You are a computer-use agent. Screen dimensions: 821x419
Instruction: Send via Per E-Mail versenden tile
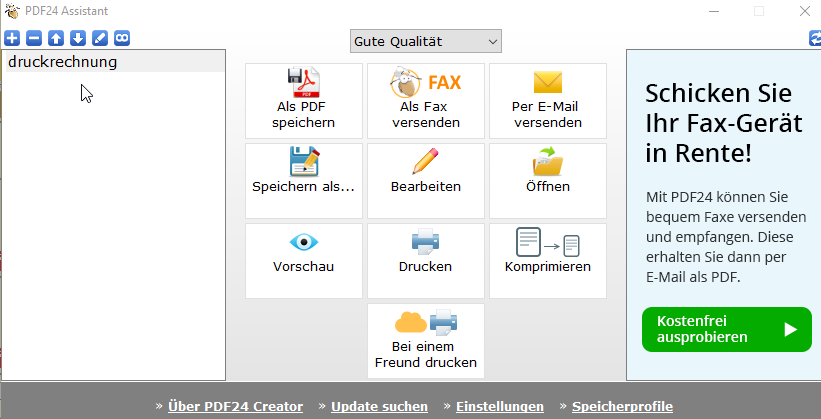[x=548, y=101]
